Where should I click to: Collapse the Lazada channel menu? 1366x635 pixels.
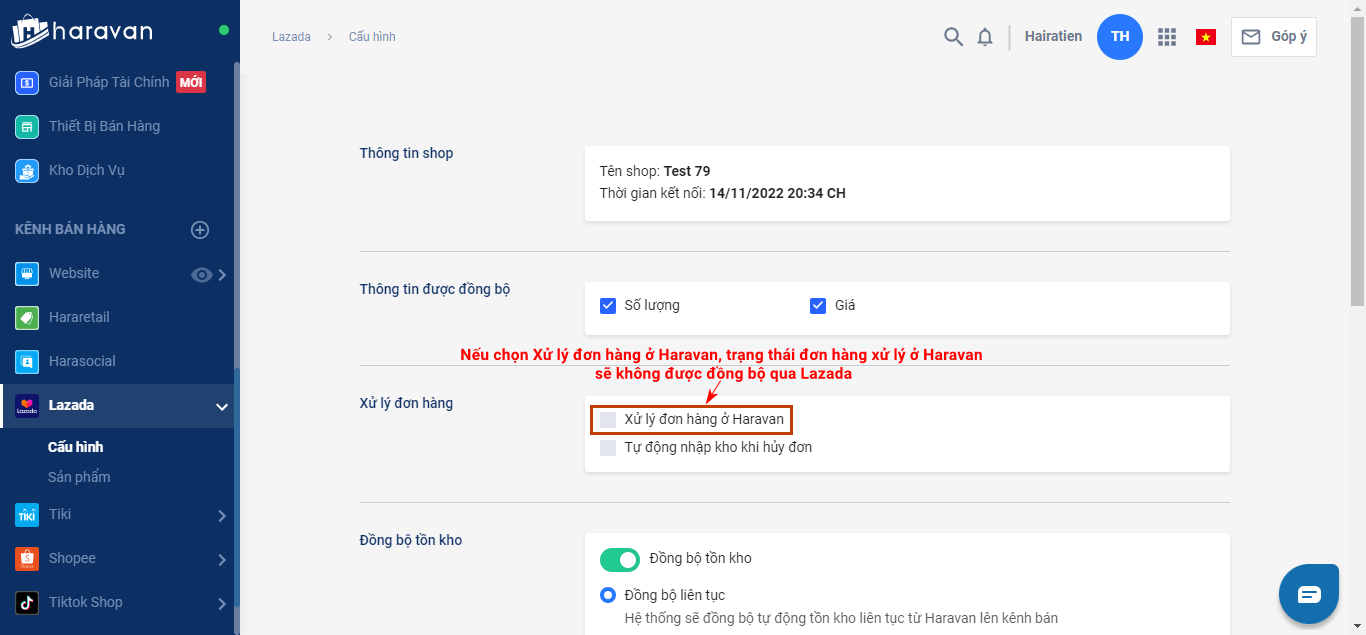pos(222,406)
